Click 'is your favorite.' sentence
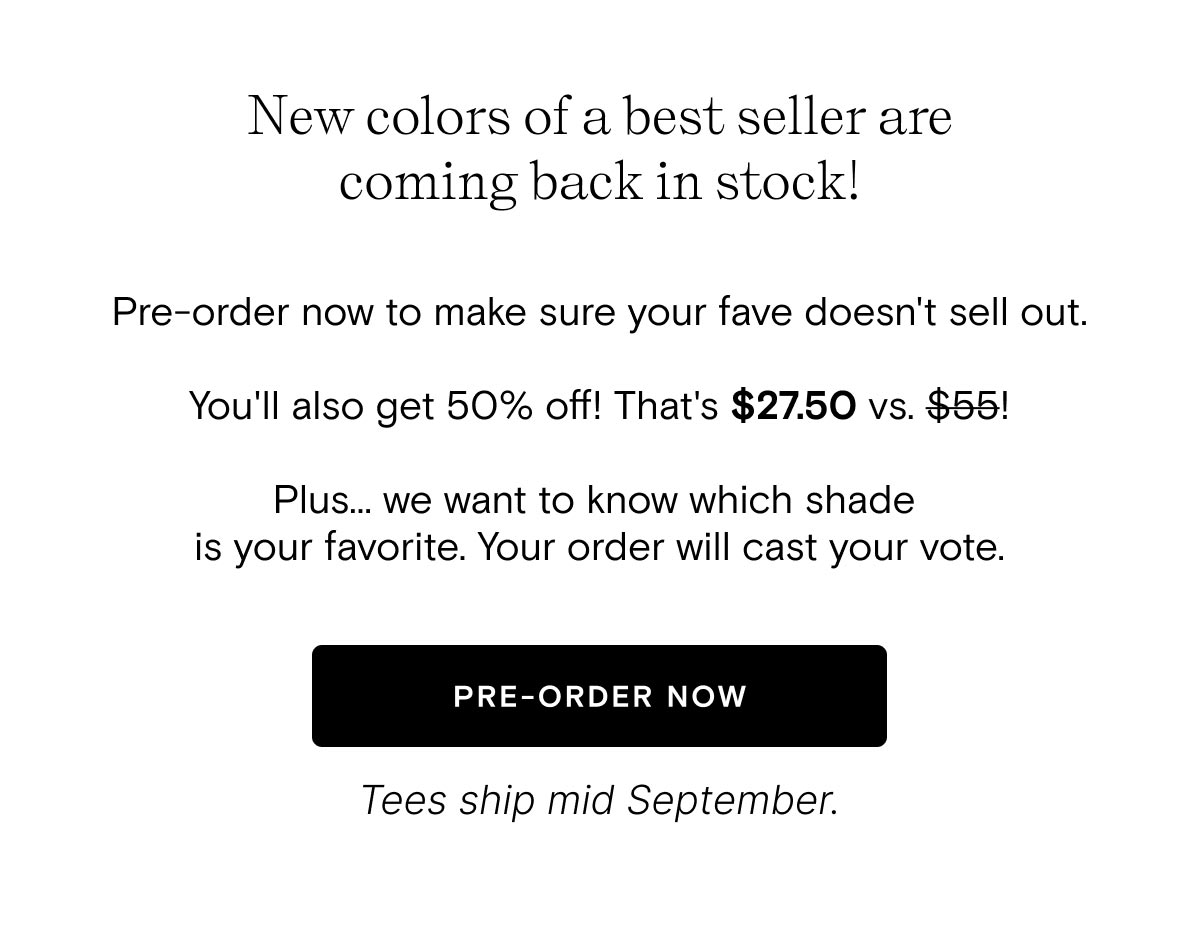Image resolution: width=1200 pixels, height=933 pixels. pyautogui.click(x=330, y=548)
